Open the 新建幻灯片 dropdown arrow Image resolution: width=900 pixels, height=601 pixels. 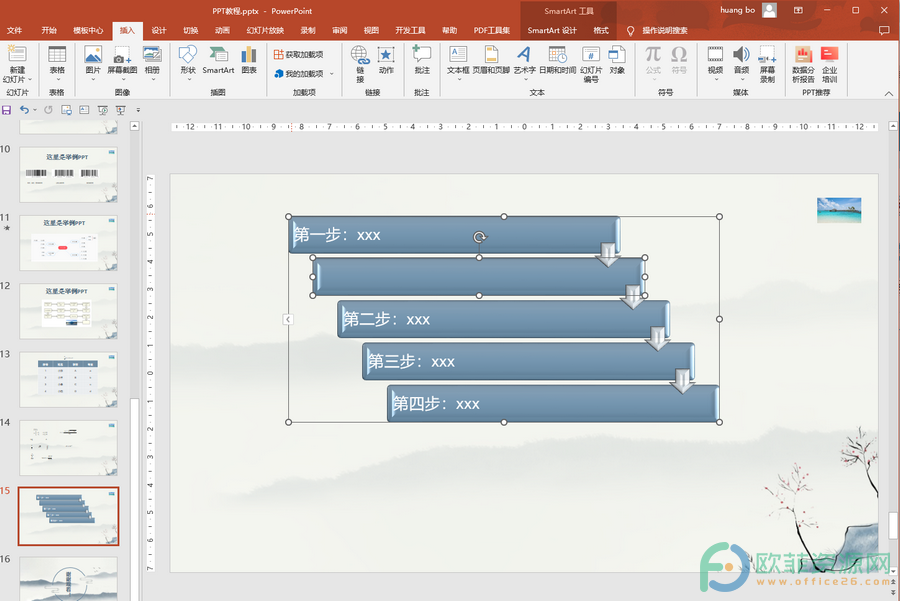click(x=29, y=80)
